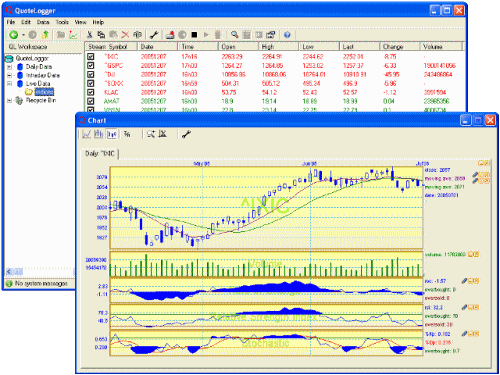Open the Tools menu

point(62,22)
